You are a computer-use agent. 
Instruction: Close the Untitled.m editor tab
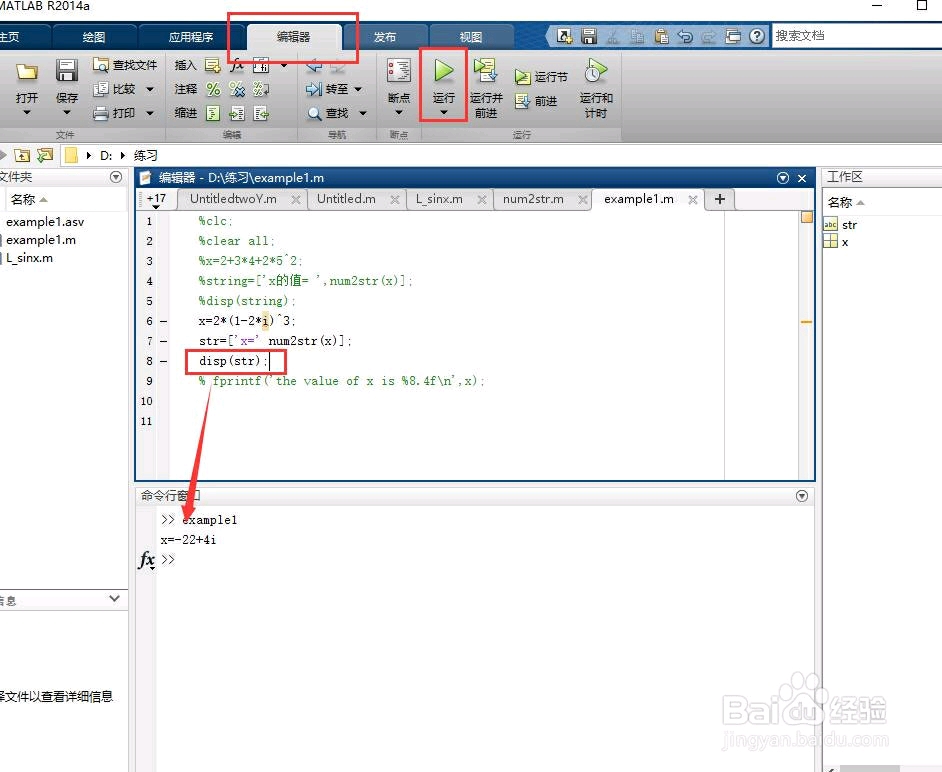[395, 199]
